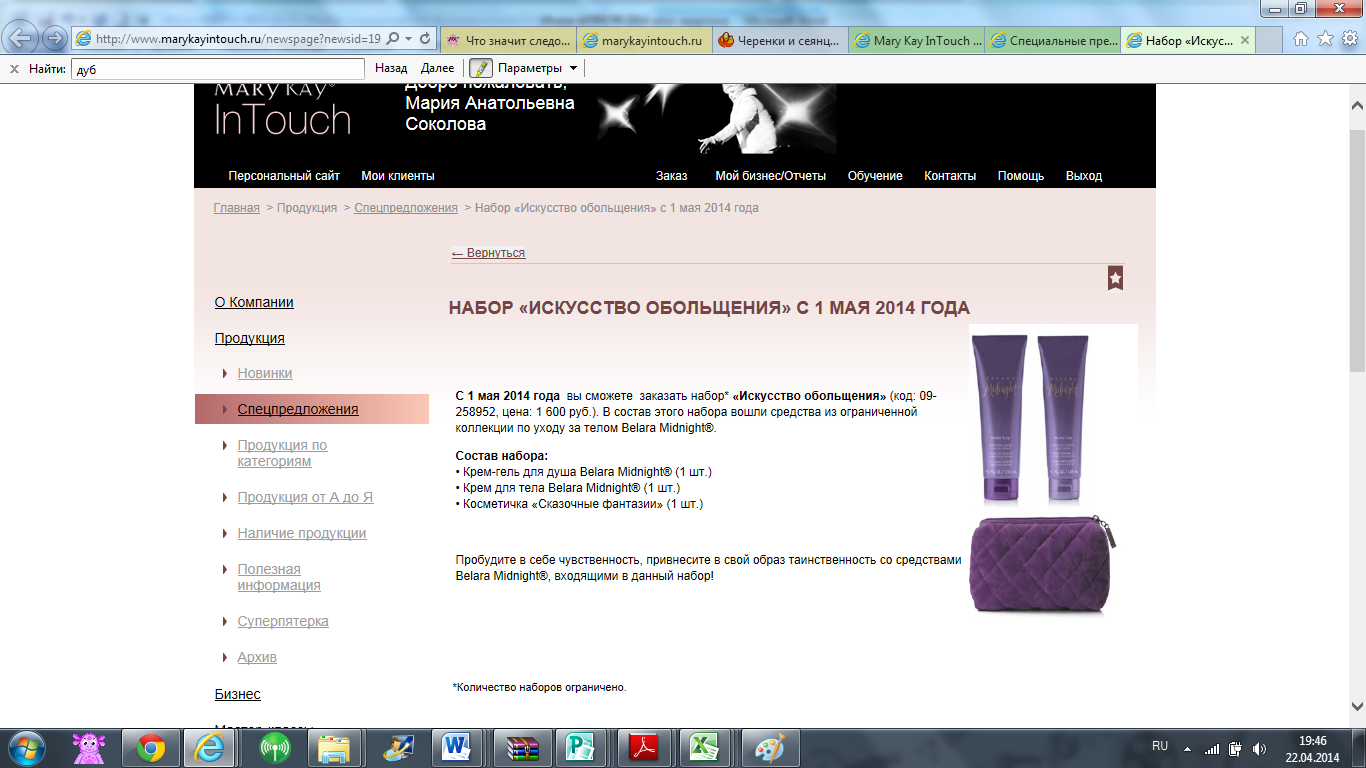Open the green wireless modem app icon
Screen dimensions: 1366x768
[x=273, y=748]
